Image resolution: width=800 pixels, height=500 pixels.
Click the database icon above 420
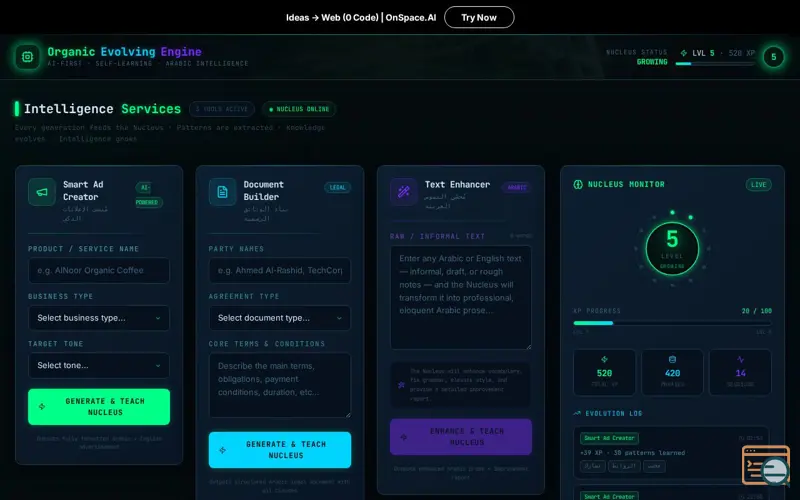[672, 359]
